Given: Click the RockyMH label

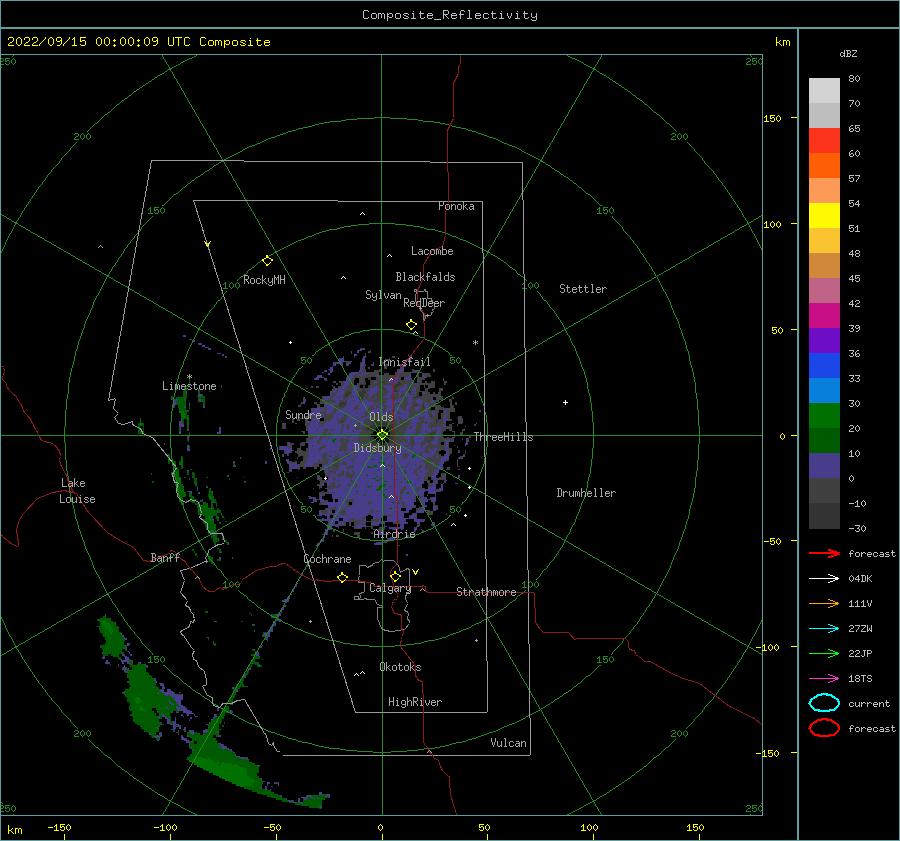Looking at the screenshot, I should pos(264,280).
